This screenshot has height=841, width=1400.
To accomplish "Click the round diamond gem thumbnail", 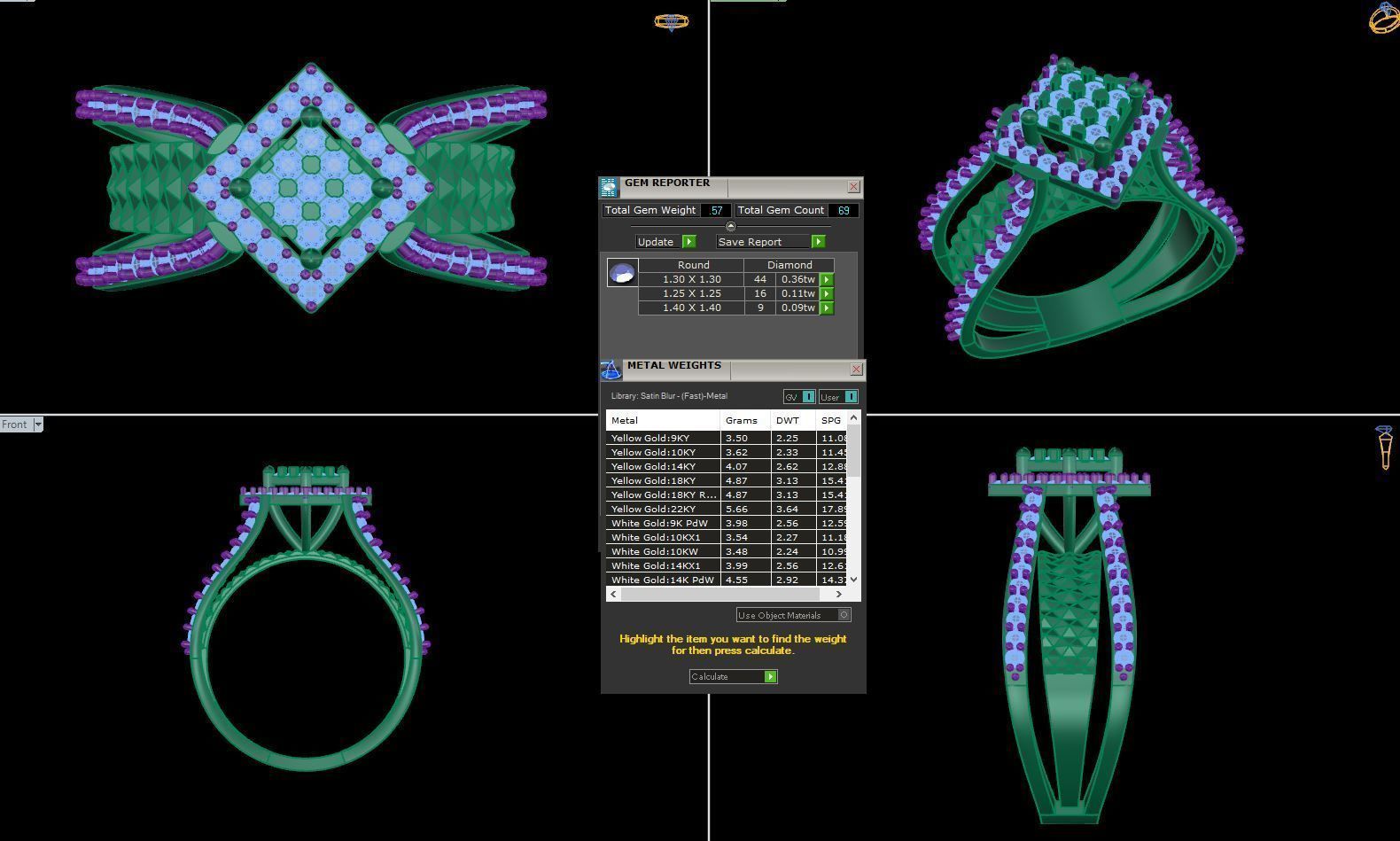I will point(622,273).
